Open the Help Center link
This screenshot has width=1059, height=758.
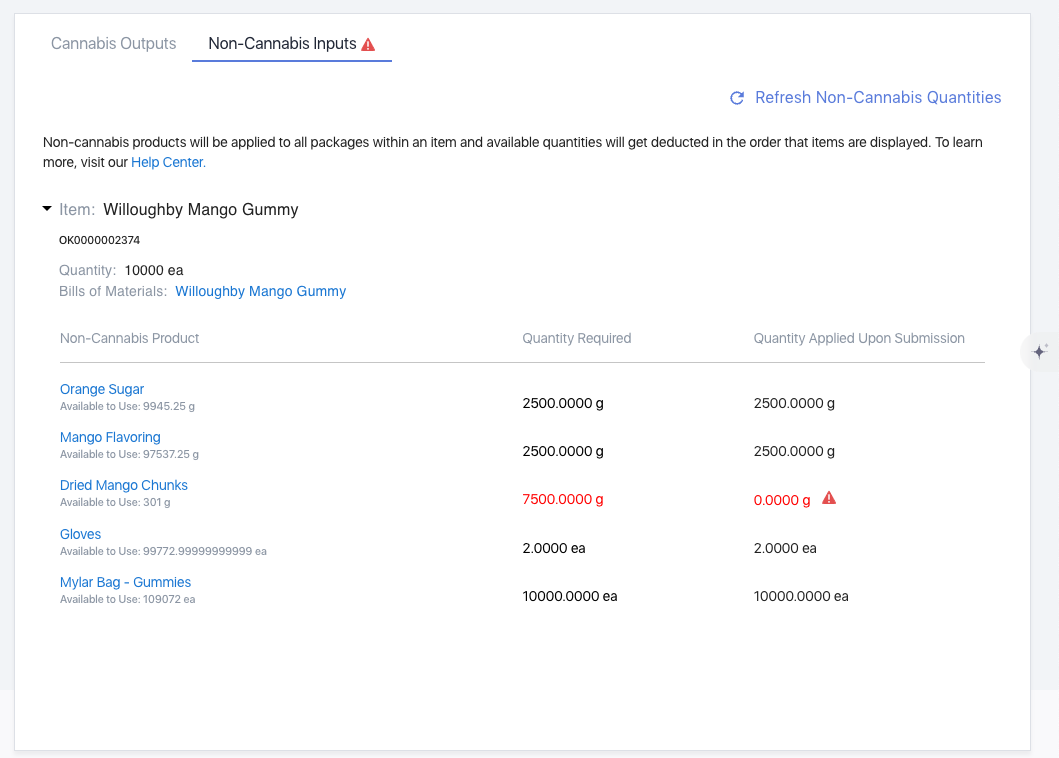point(167,162)
